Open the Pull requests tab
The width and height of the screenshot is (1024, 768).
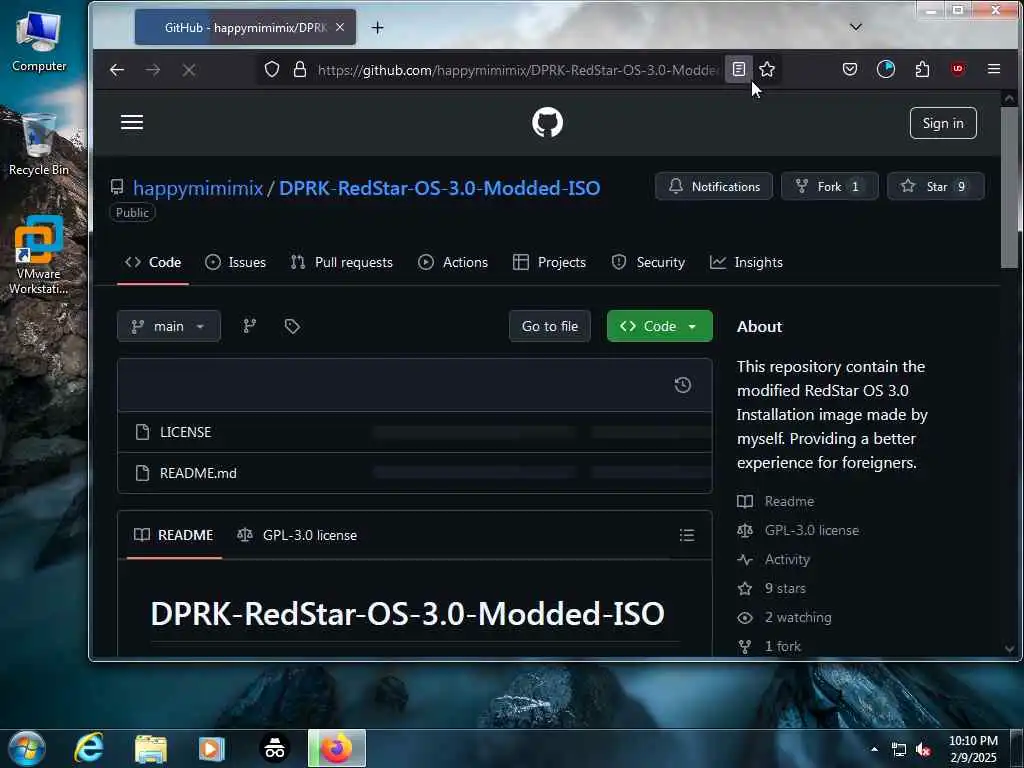(x=342, y=263)
